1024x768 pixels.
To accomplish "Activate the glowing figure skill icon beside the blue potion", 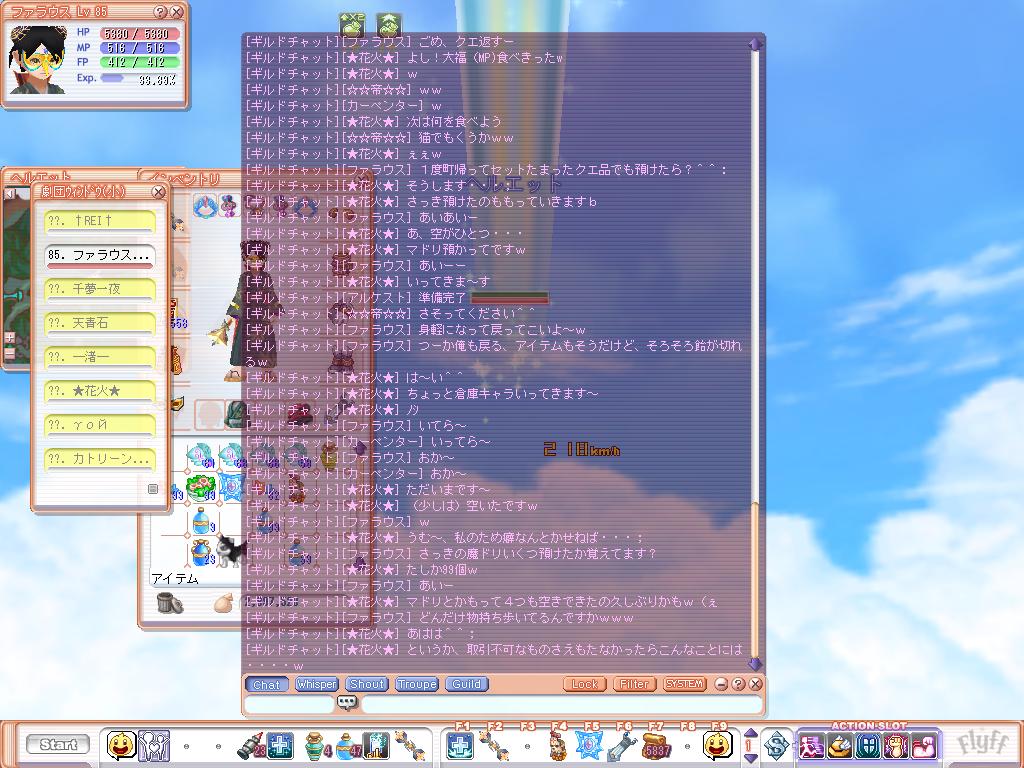I will (x=376, y=745).
